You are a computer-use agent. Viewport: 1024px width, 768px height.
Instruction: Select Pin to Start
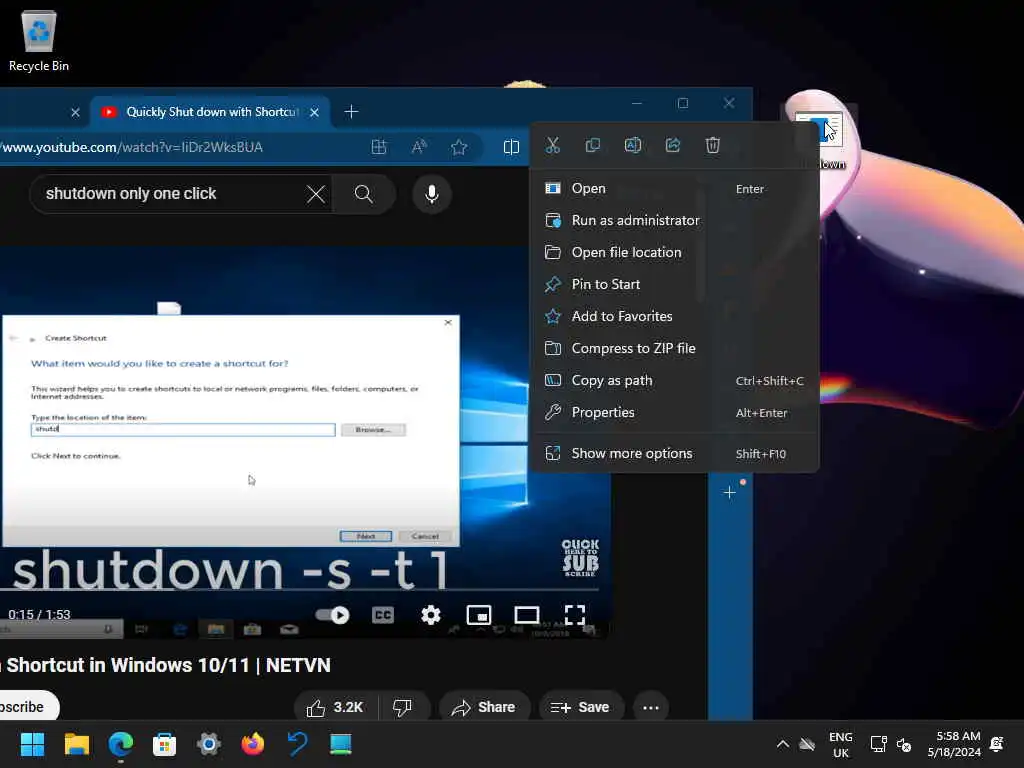coord(674,285)
